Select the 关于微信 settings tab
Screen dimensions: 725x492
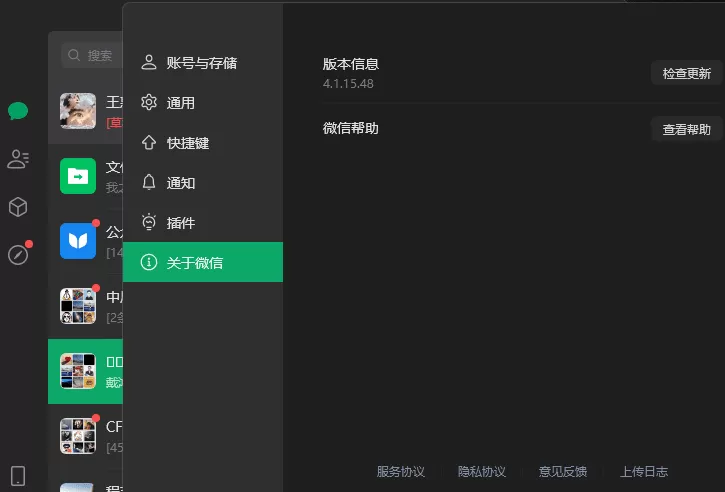203,262
